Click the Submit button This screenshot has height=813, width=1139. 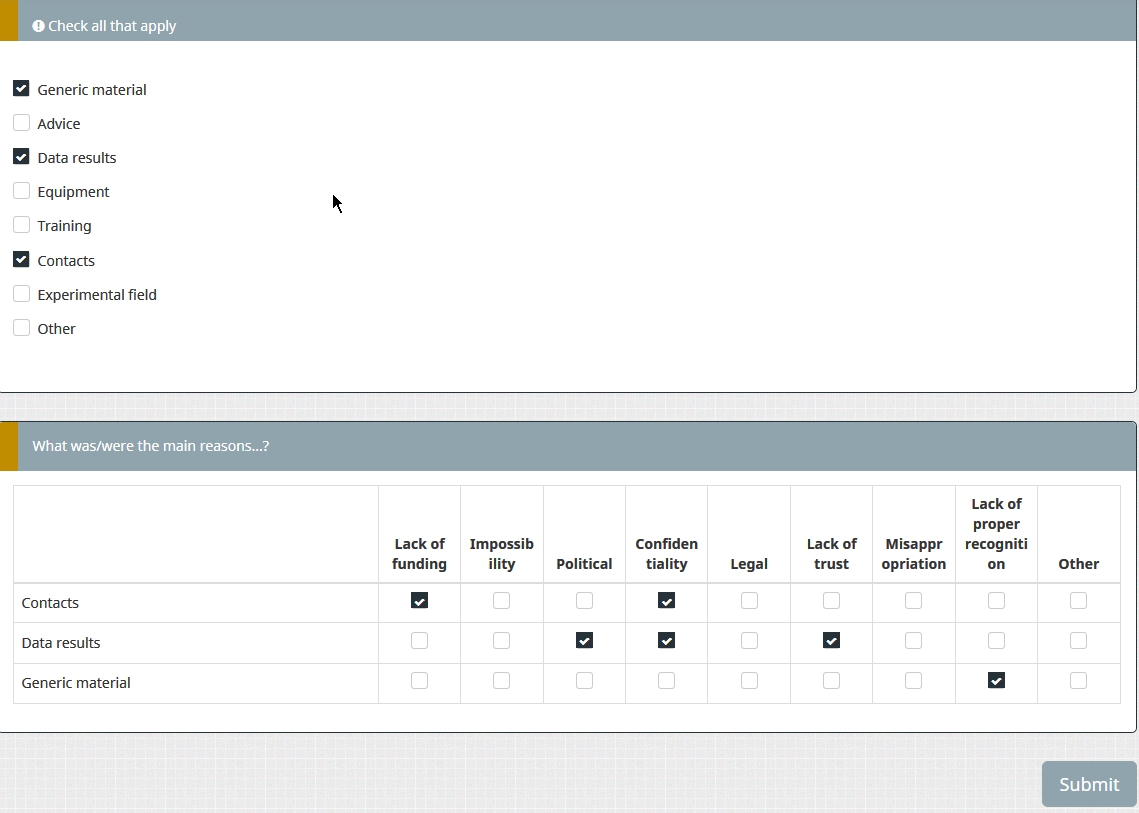[1088, 784]
